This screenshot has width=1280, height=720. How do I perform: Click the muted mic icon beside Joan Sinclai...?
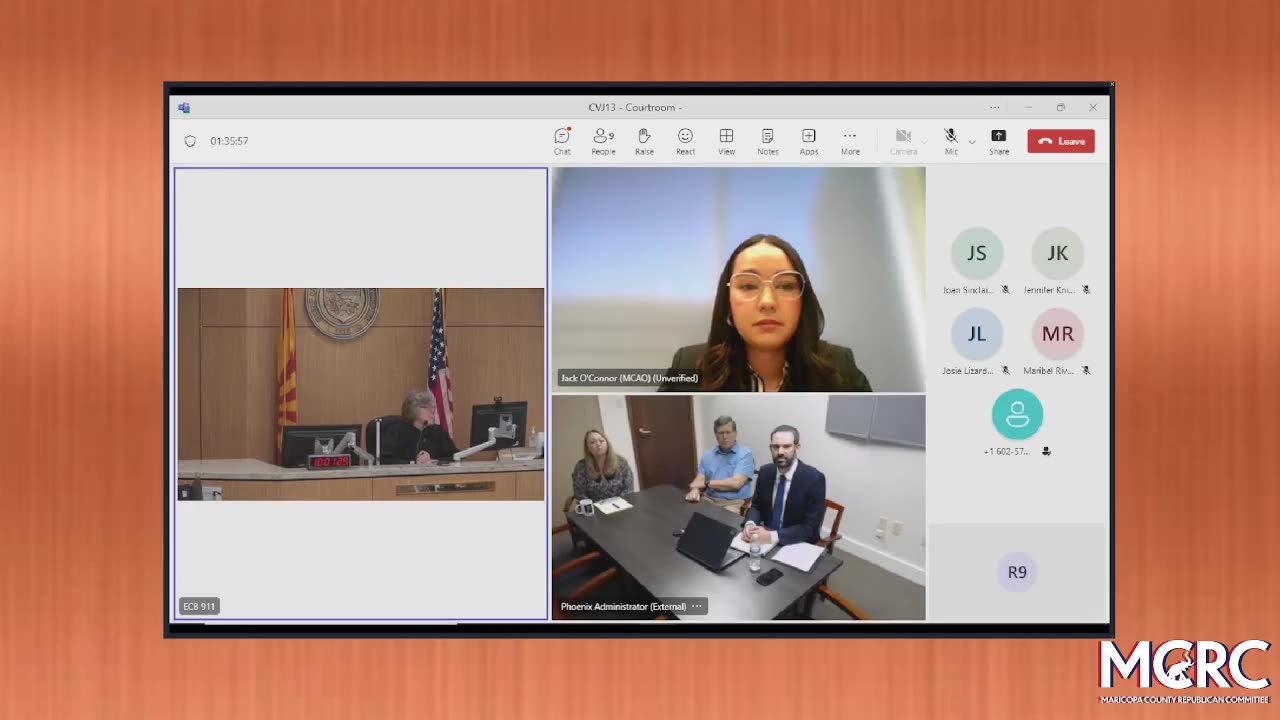(1005, 290)
